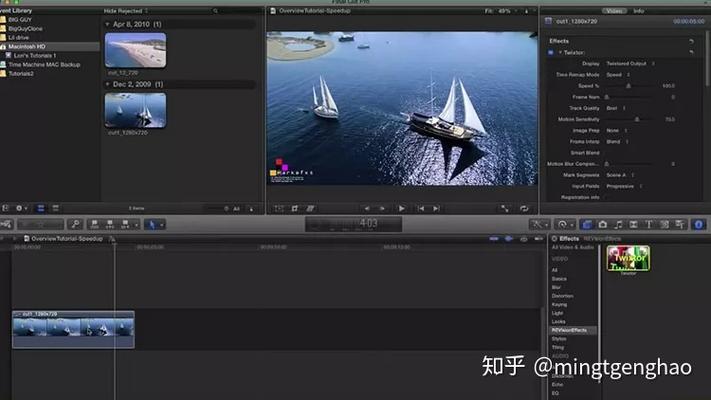Select the Distortion effects category
Viewport: 711px width, 400px height.
pyautogui.click(x=562, y=296)
